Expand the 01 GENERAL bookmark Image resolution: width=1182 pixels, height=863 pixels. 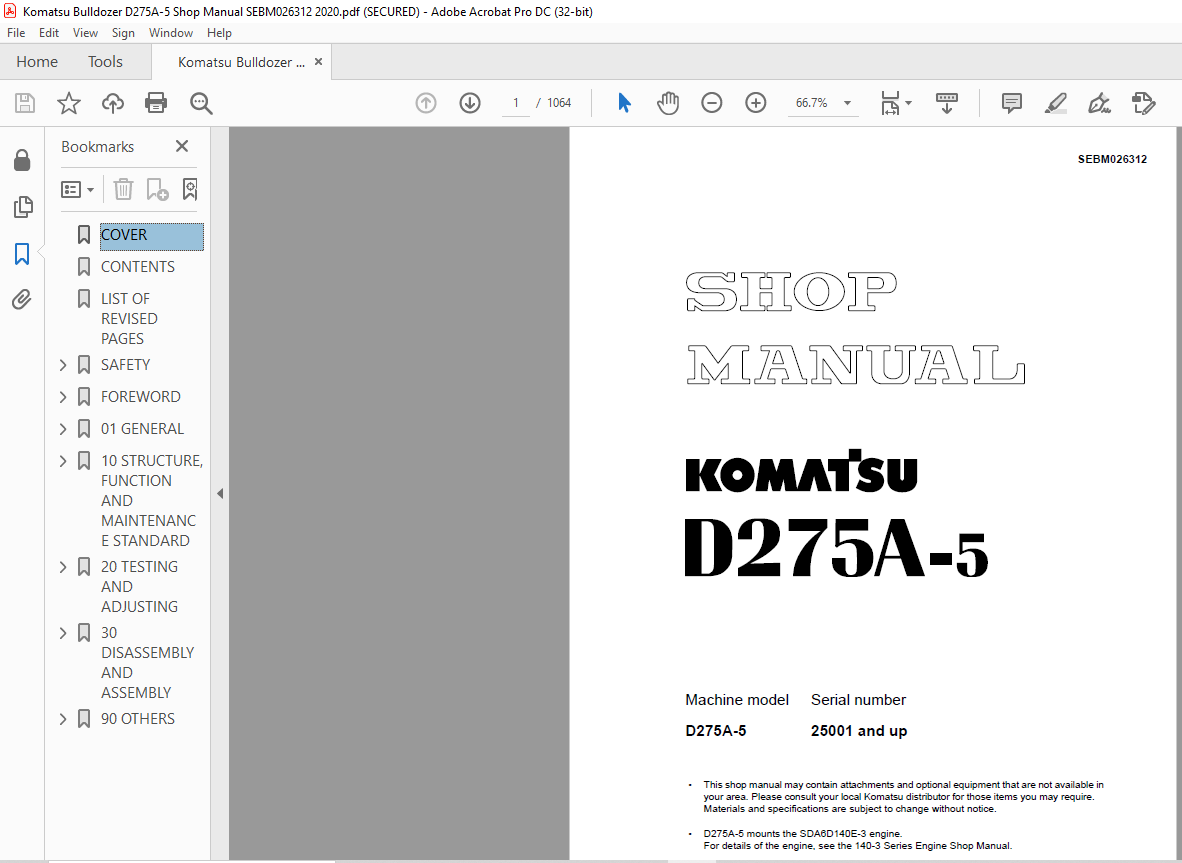[63, 429]
